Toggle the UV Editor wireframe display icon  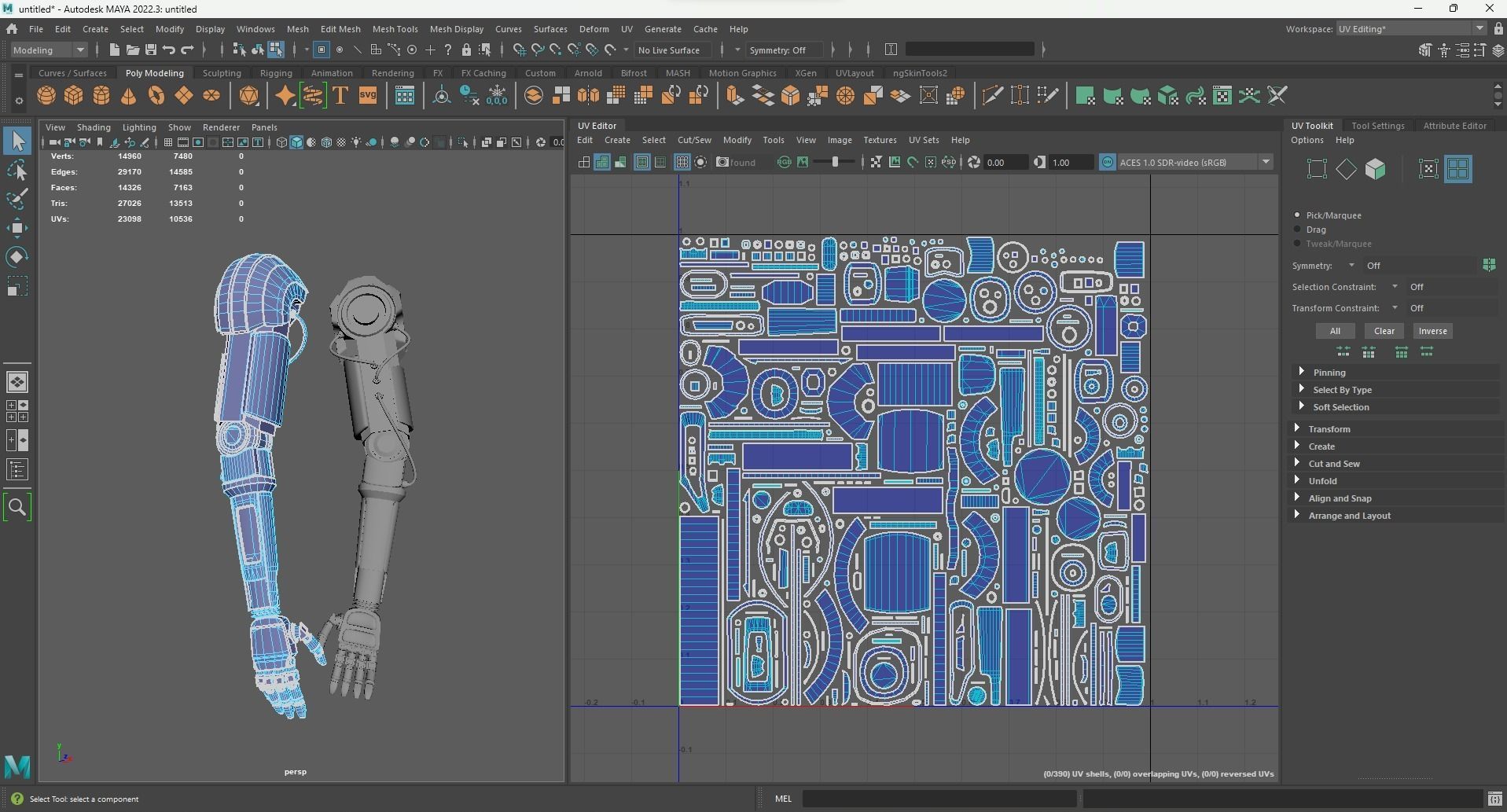pos(584,162)
